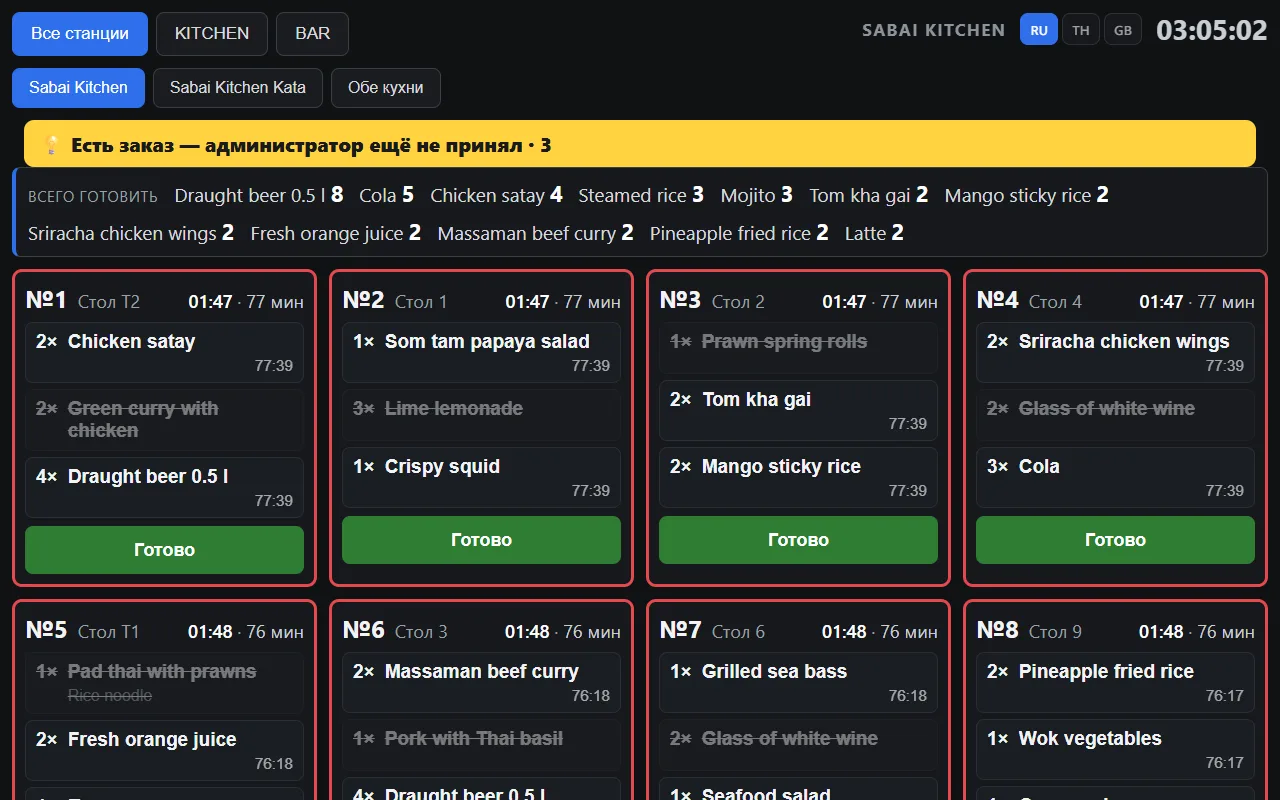Mark order №3 as Готово

pyautogui.click(x=798, y=540)
